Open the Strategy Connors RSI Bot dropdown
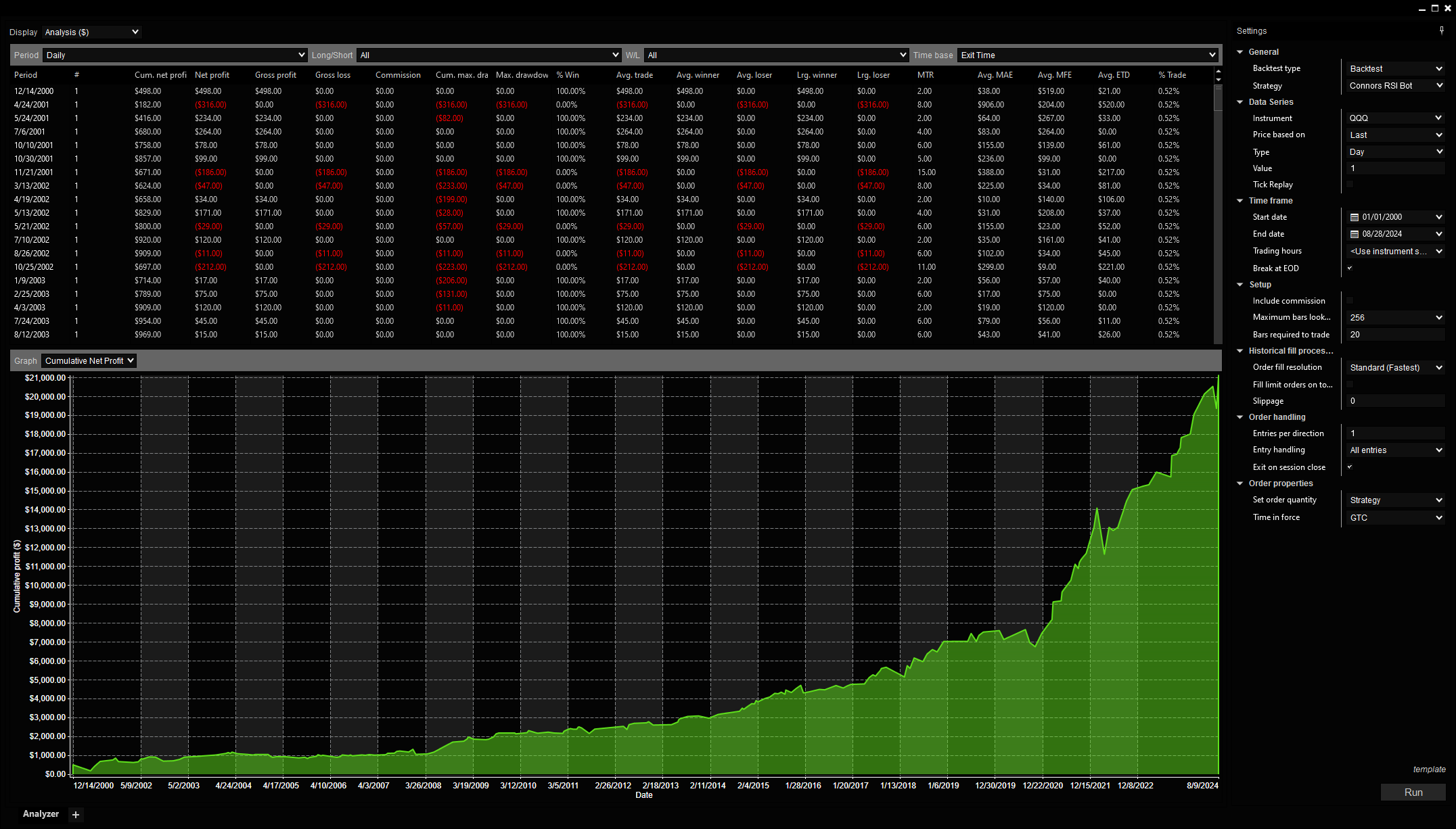The image size is (1456, 829). point(1396,86)
